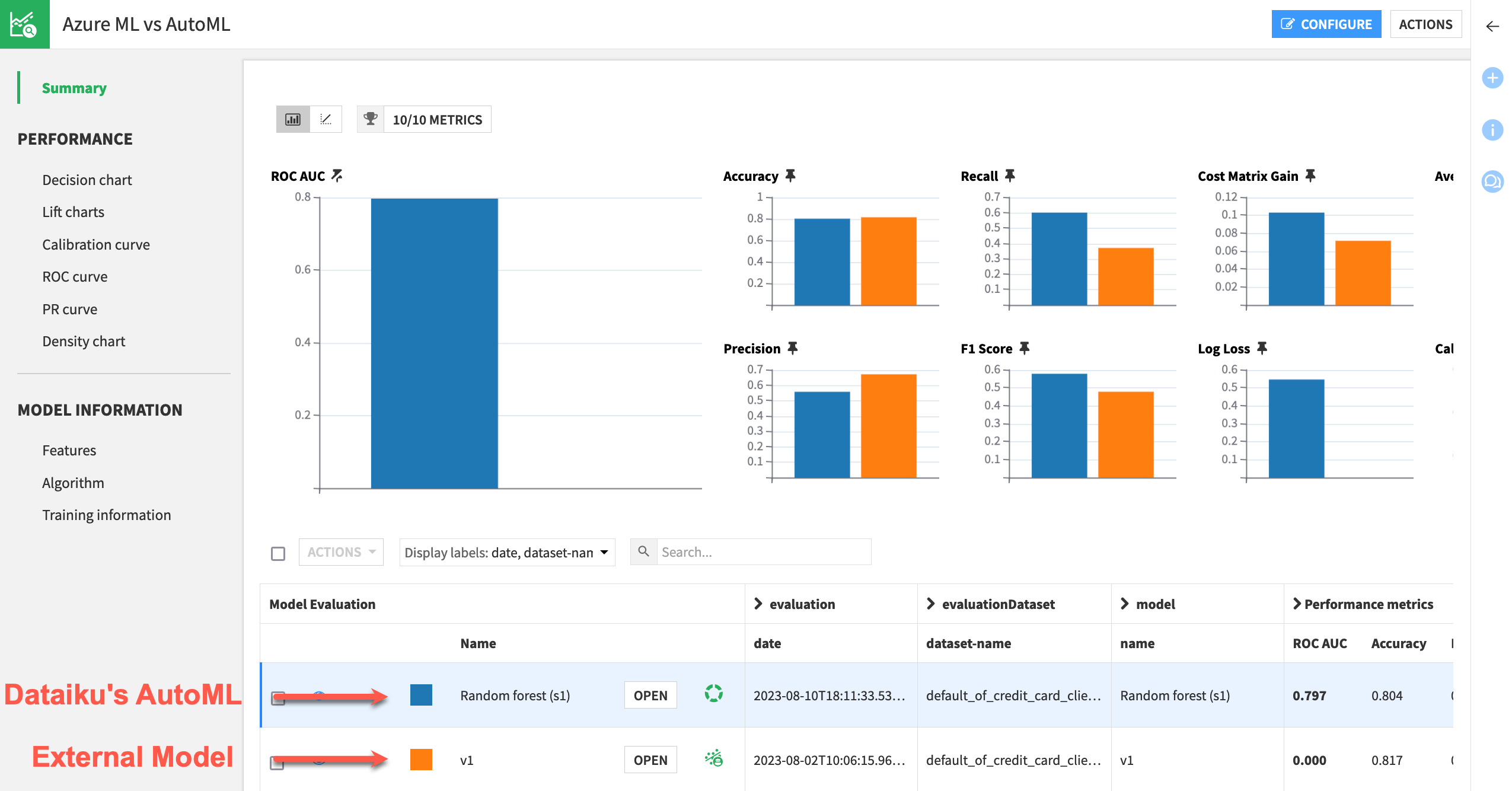1512x791 pixels.
Task: Open Algorithm section
Action: coord(73,483)
